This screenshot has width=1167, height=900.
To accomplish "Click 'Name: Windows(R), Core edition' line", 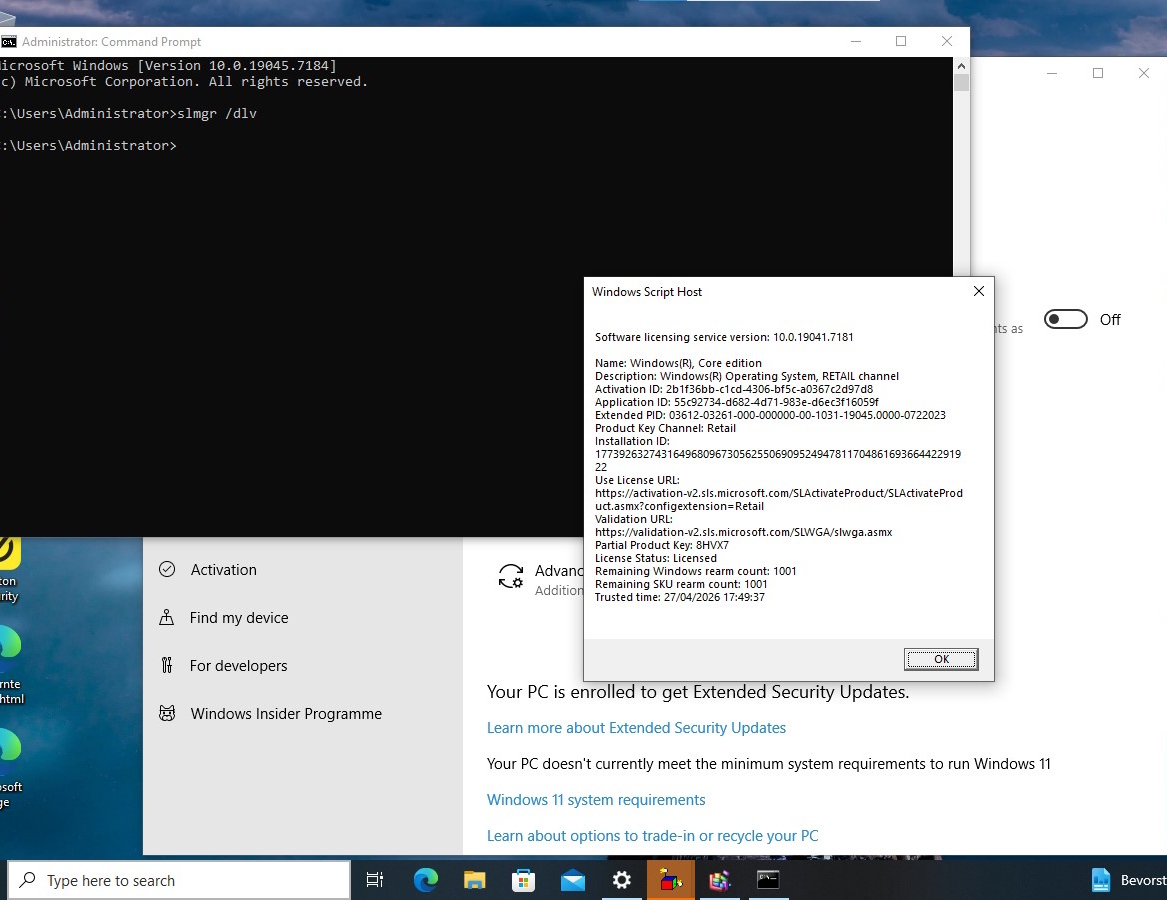I will tap(678, 363).
